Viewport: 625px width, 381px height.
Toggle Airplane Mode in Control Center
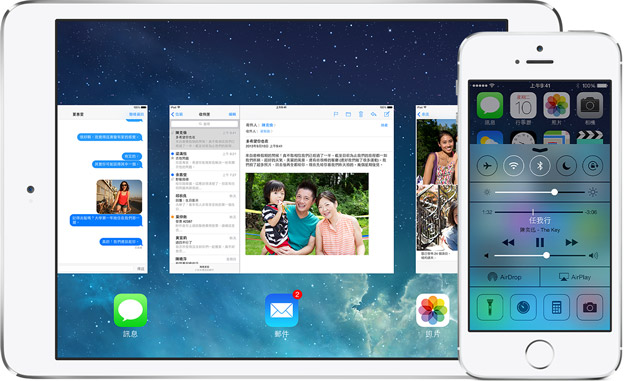click(487, 165)
